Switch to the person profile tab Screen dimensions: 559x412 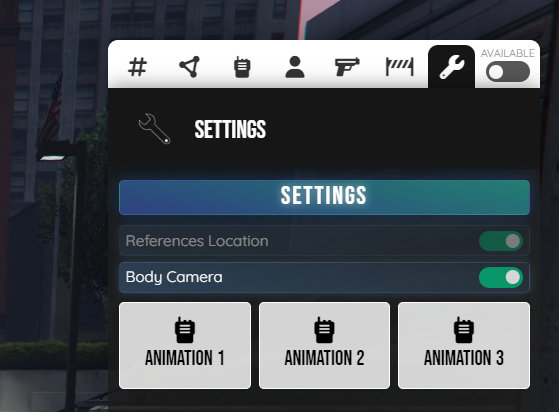295,67
